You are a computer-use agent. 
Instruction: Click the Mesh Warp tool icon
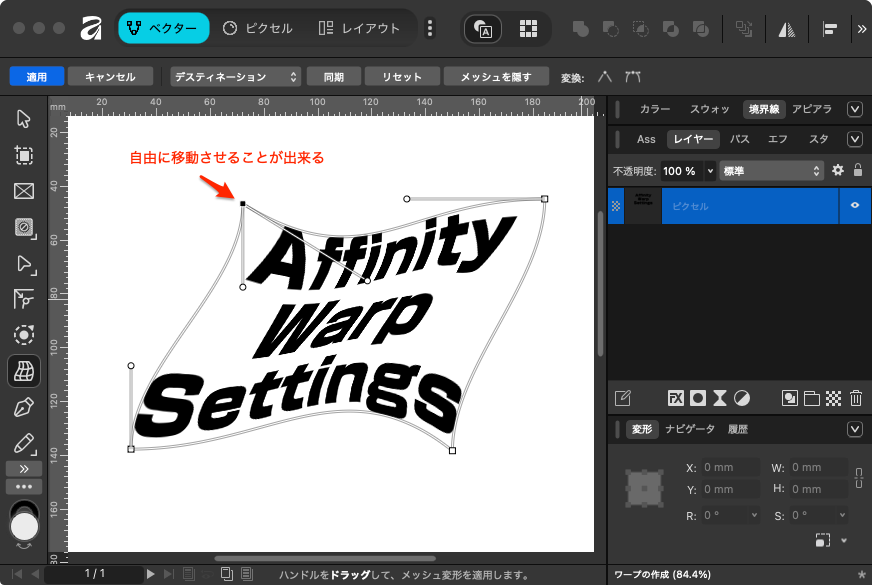[x=24, y=372]
